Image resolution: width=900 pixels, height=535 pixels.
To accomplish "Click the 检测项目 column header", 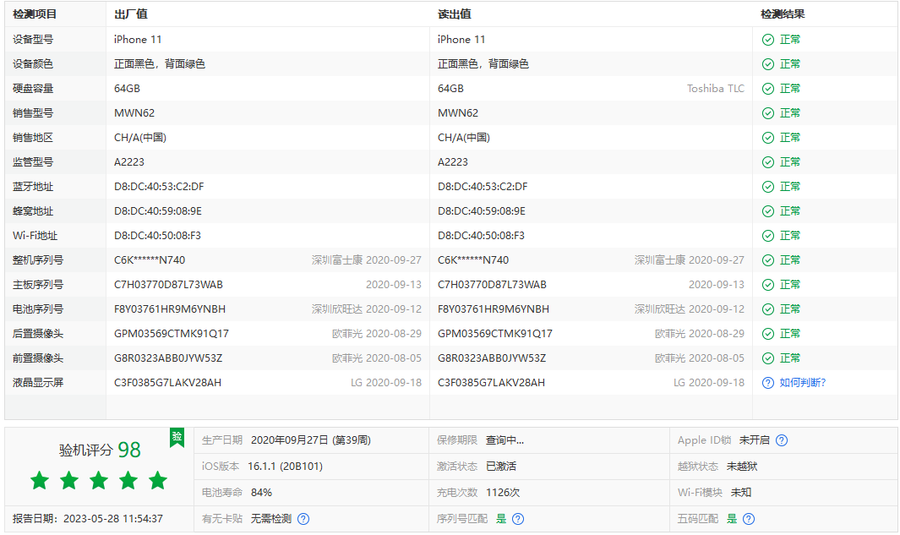I will (x=35, y=14).
